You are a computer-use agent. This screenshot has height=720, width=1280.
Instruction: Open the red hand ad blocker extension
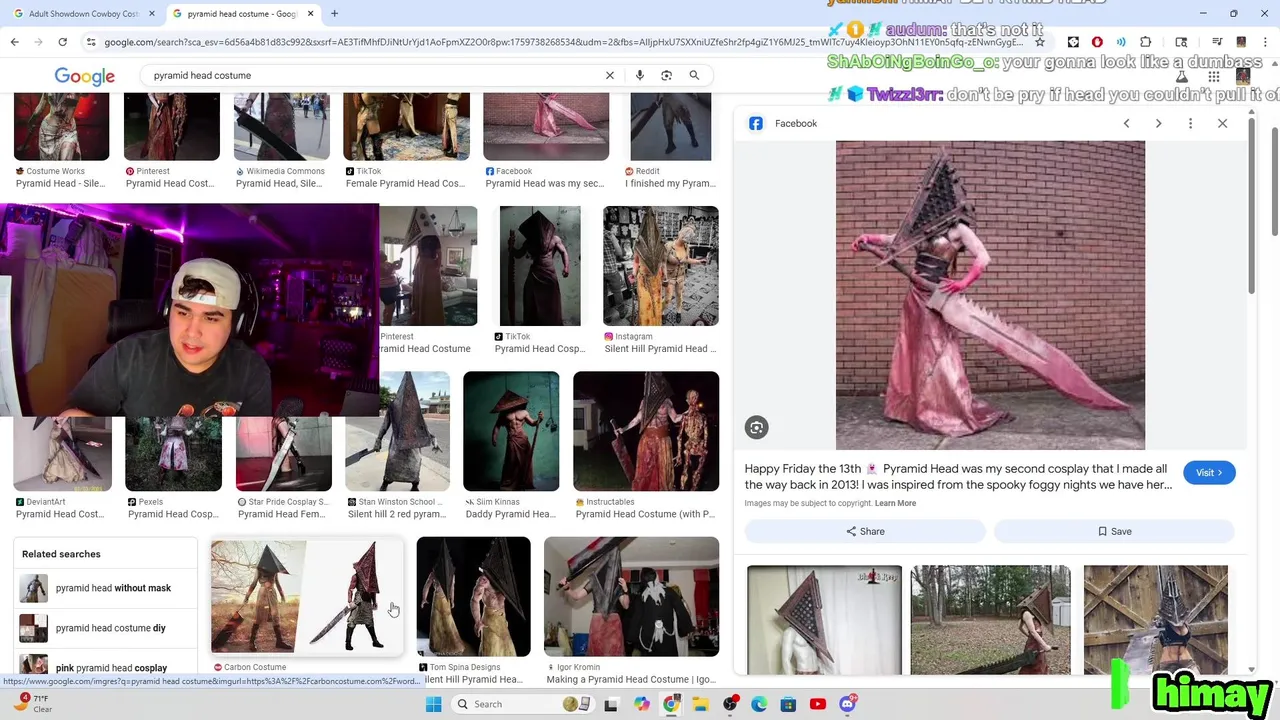click(1097, 42)
